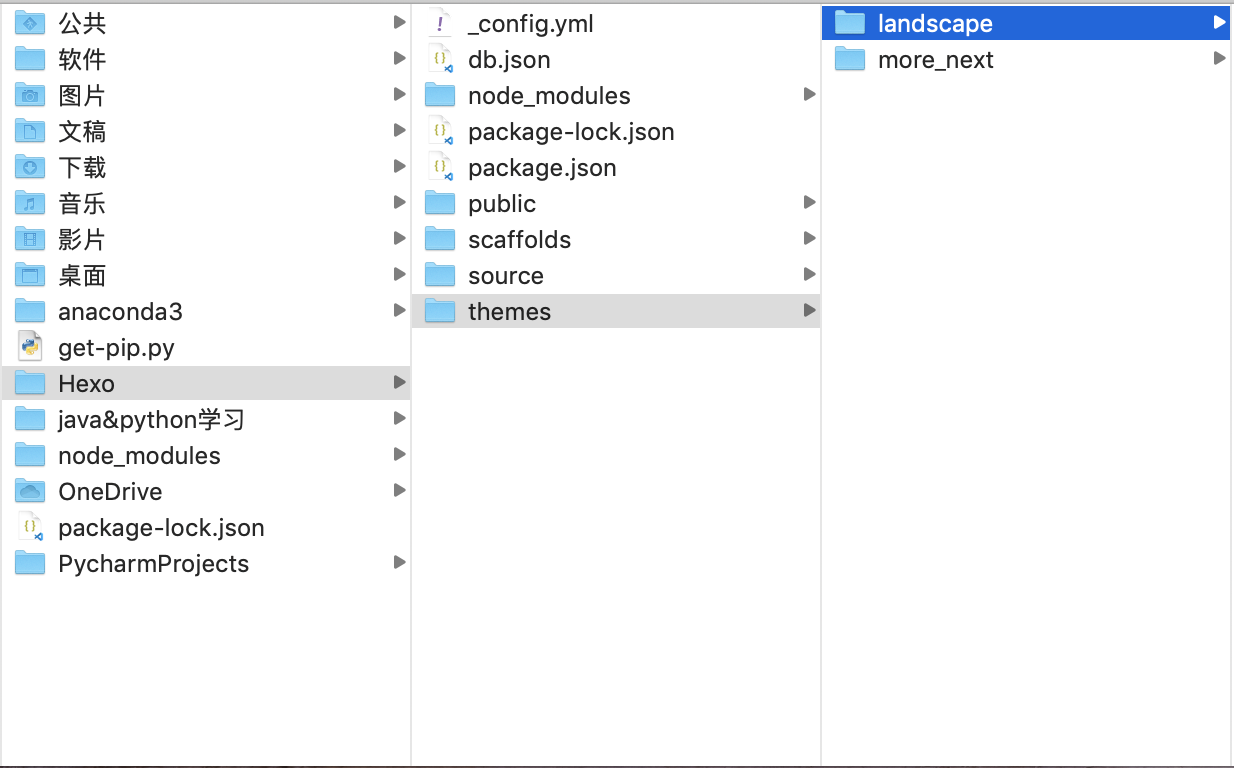
Task: Expand the node_modules arrow in Hexo column
Action: [809, 95]
